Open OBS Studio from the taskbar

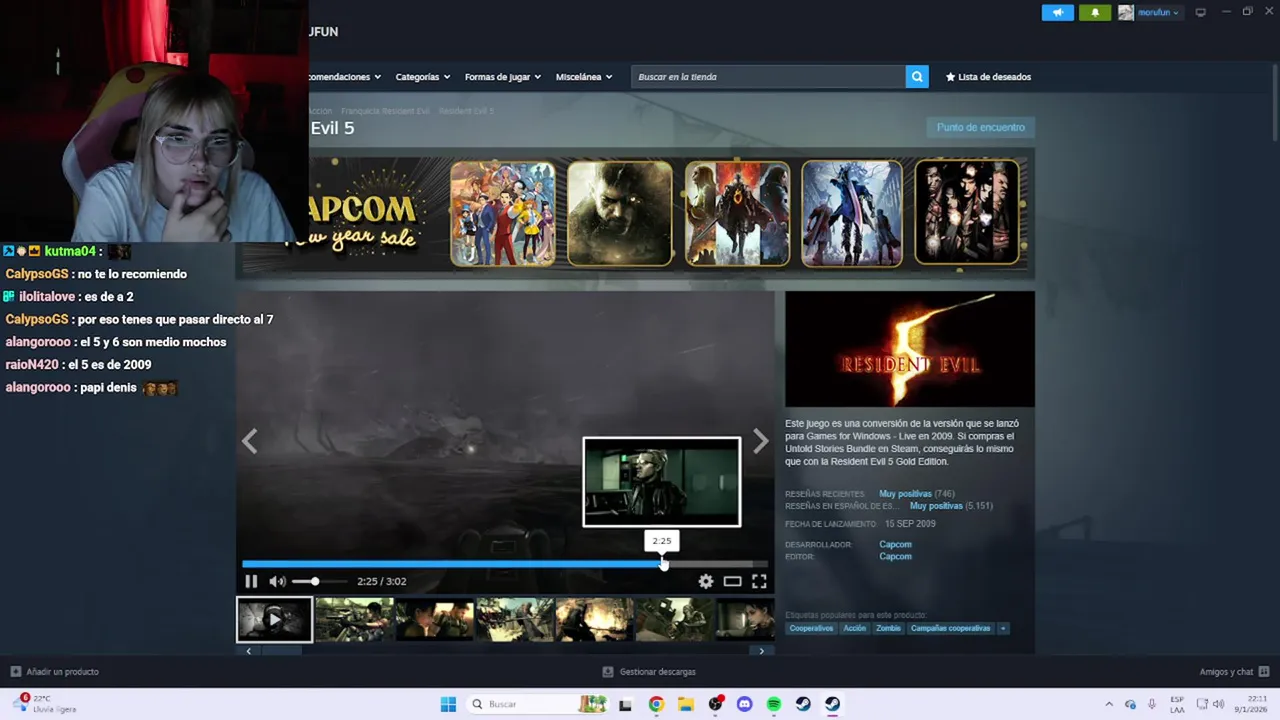coord(715,704)
